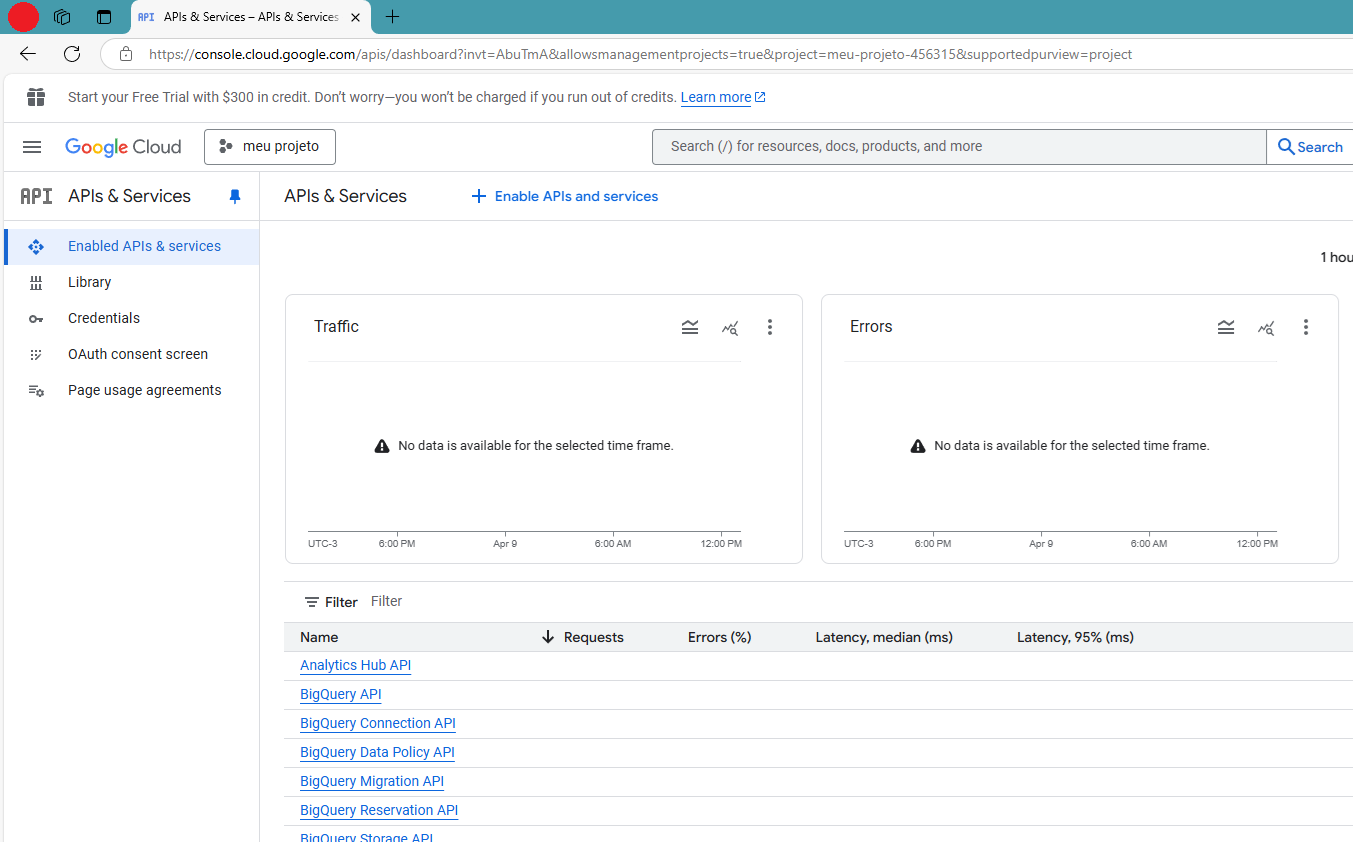Open the chart options menu on Traffic card
Screen dimensions: 1353x842
770,327
